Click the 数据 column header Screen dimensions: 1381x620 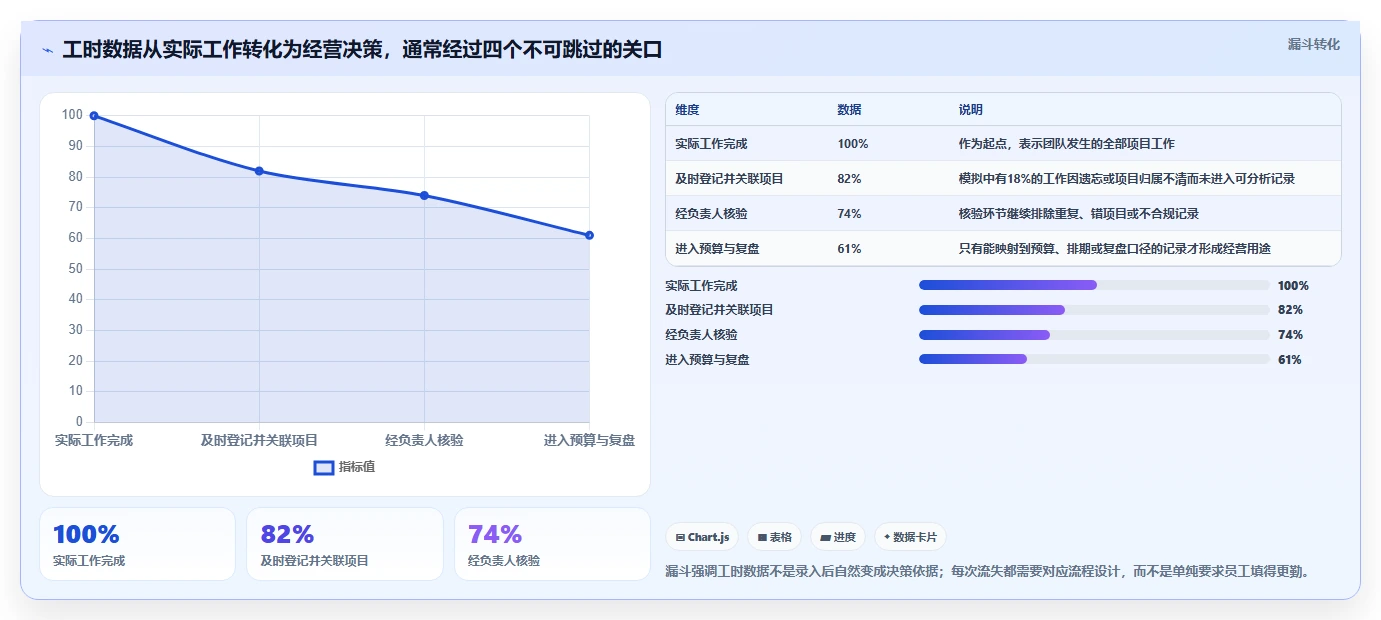coord(849,110)
